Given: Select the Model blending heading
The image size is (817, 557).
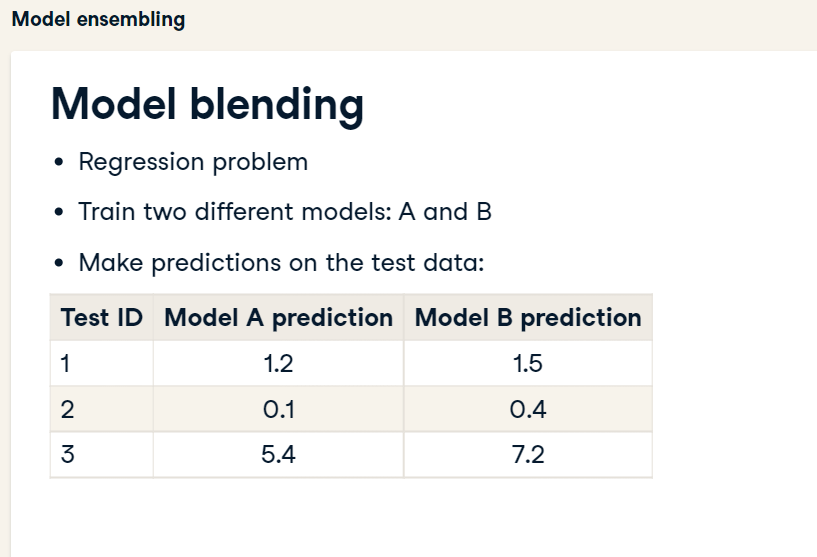Looking at the screenshot, I should point(207,104).
